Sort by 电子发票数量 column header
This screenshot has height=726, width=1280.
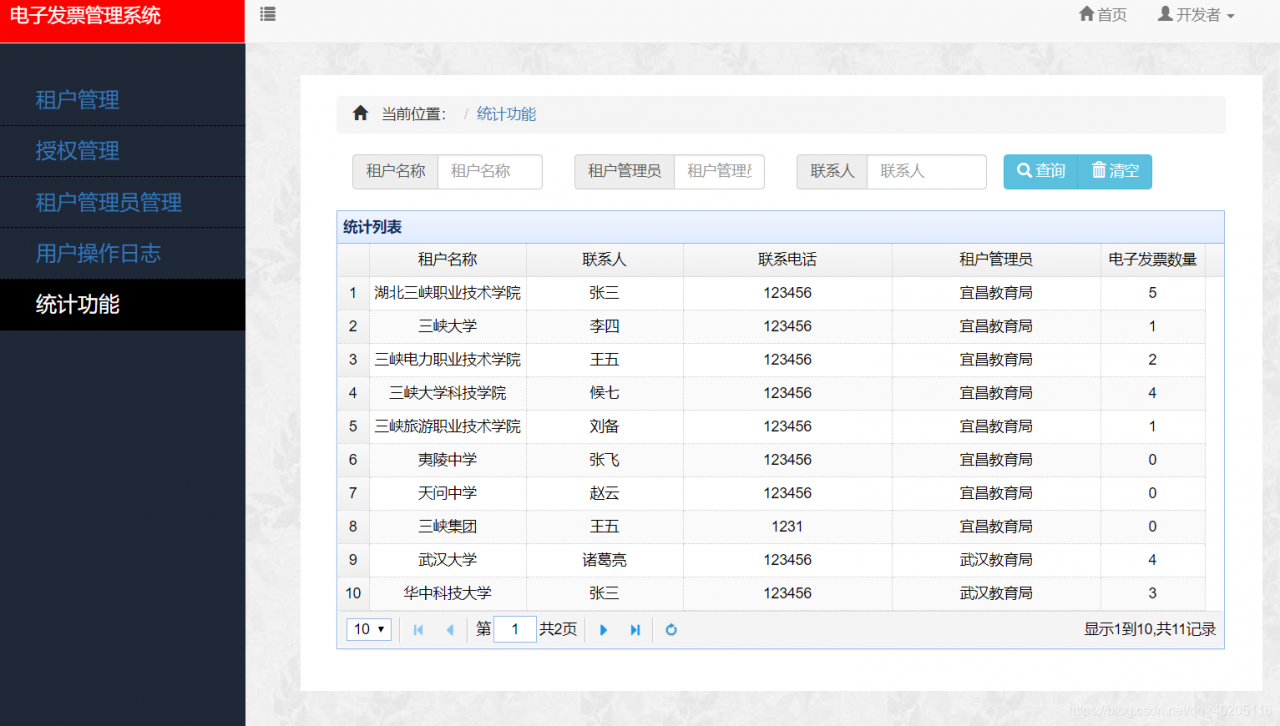(1152, 260)
